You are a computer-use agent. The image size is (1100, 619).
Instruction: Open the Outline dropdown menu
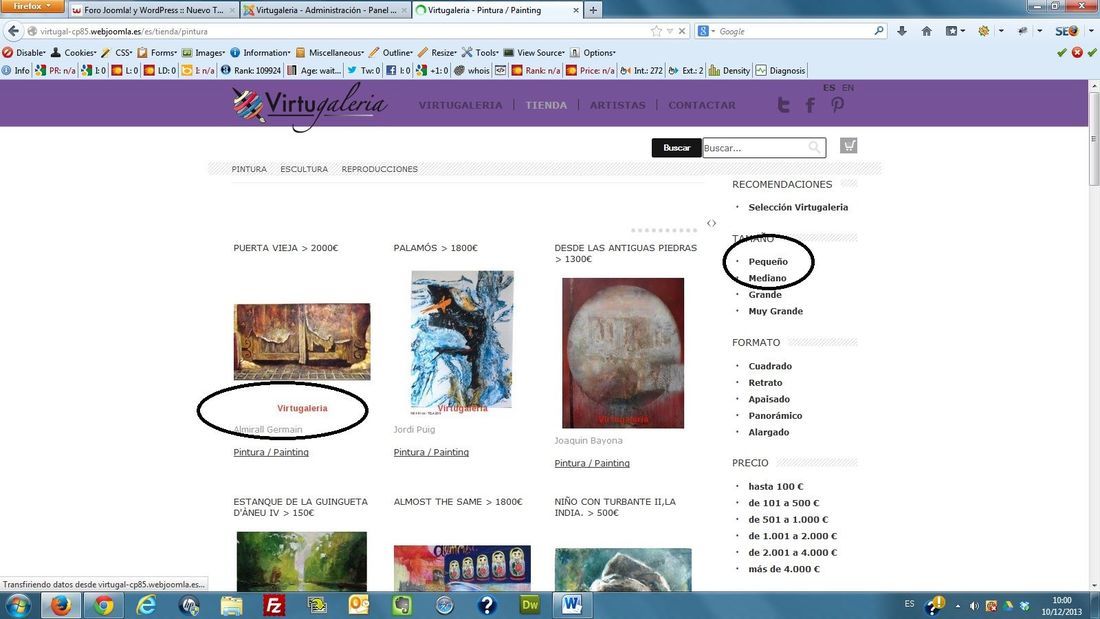tap(391, 53)
